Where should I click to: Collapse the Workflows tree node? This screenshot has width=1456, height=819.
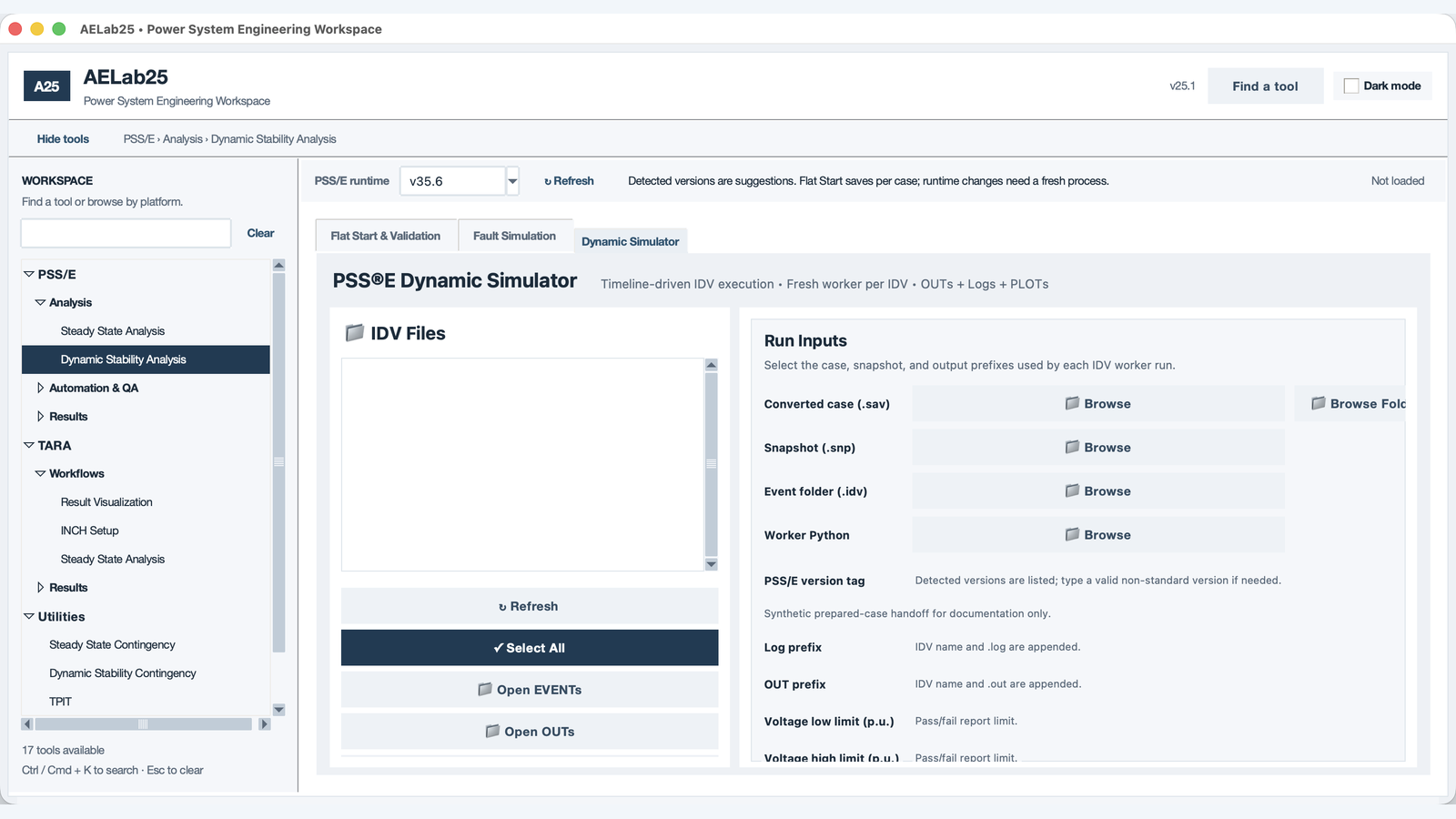click(x=40, y=473)
